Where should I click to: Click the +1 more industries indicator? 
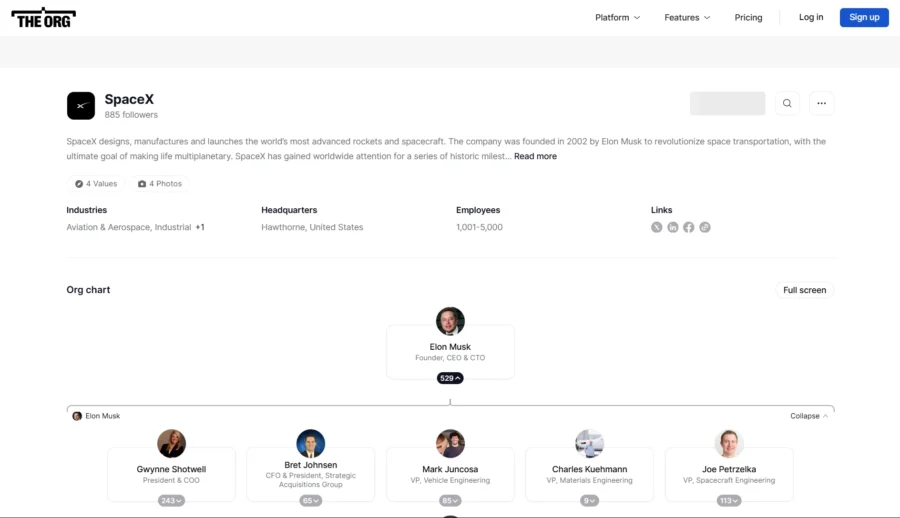pyautogui.click(x=200, y=227)
